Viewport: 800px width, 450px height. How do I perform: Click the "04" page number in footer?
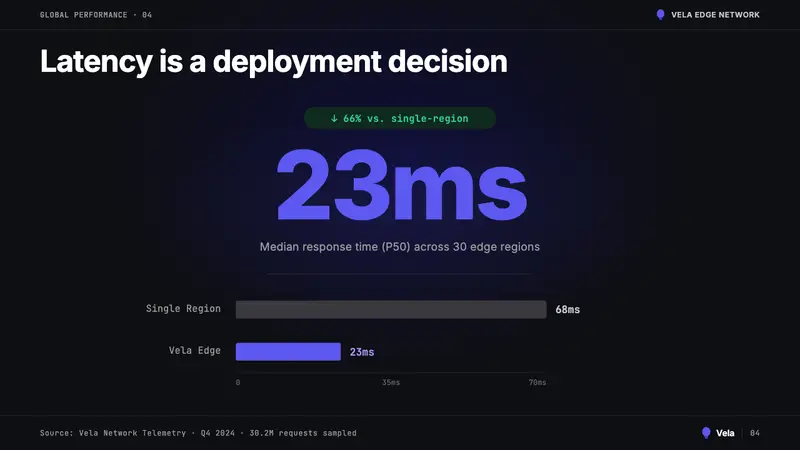tap(755, 433)
